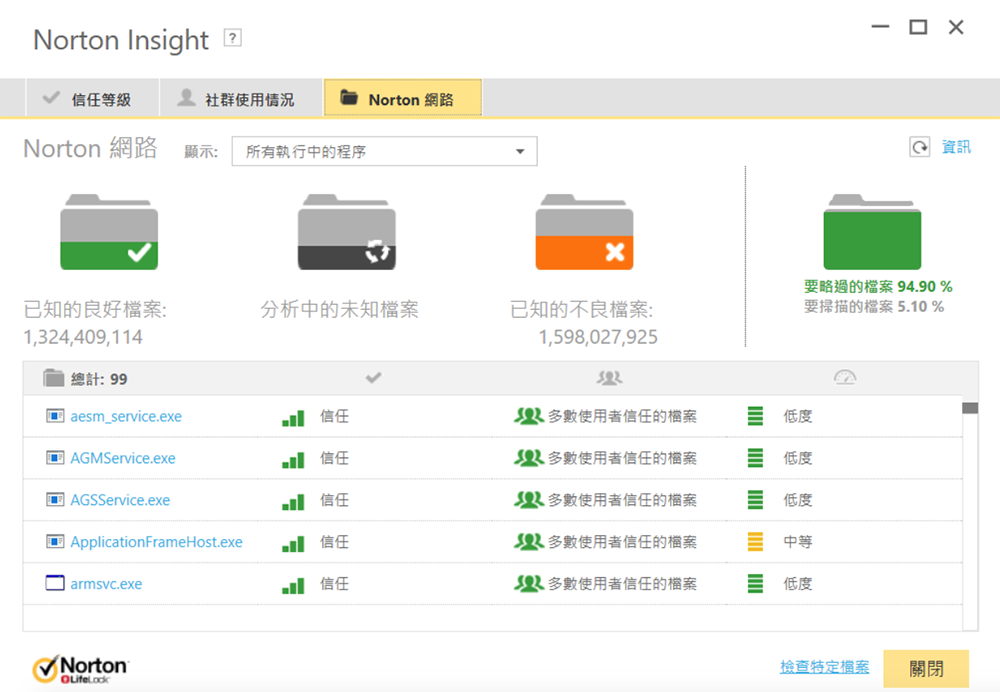Click the 資訊 link
The width and height of the screenshot is (1000, 692).
click(957, 147)
